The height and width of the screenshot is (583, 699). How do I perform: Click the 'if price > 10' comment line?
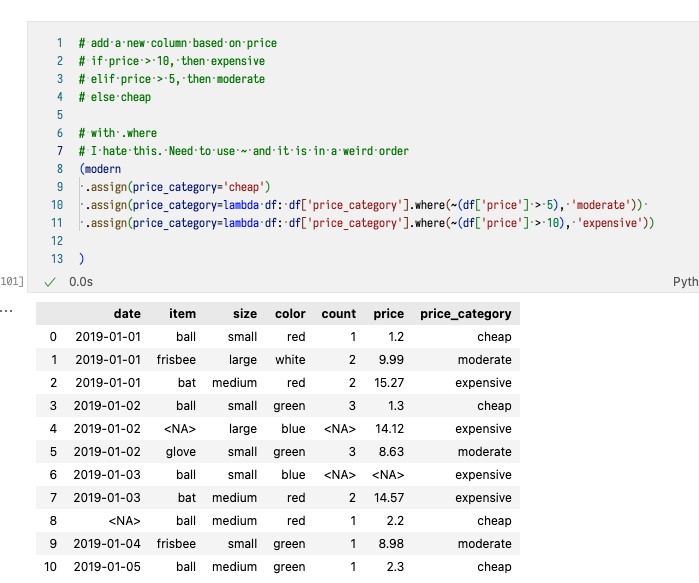pyautogui.click(x=172, y=61)
